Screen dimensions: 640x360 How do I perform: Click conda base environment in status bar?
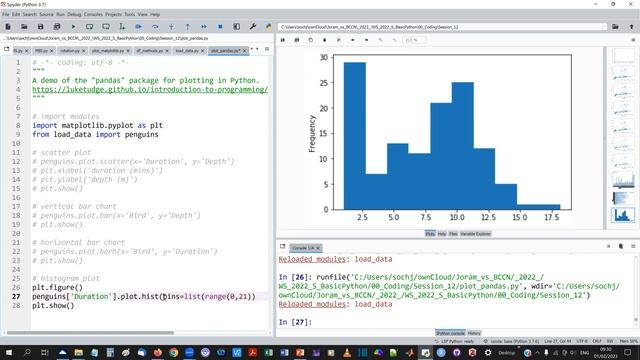[x=511, y=341]
